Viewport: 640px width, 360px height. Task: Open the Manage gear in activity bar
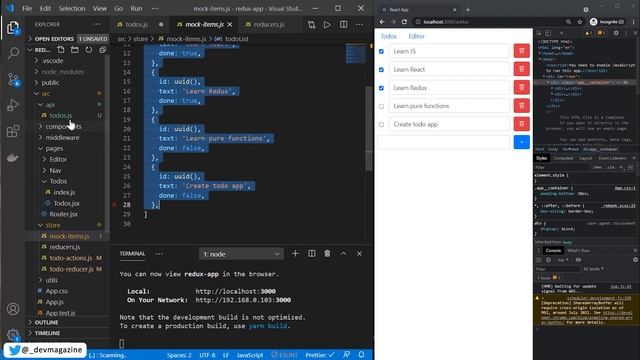tap(13, 335)
